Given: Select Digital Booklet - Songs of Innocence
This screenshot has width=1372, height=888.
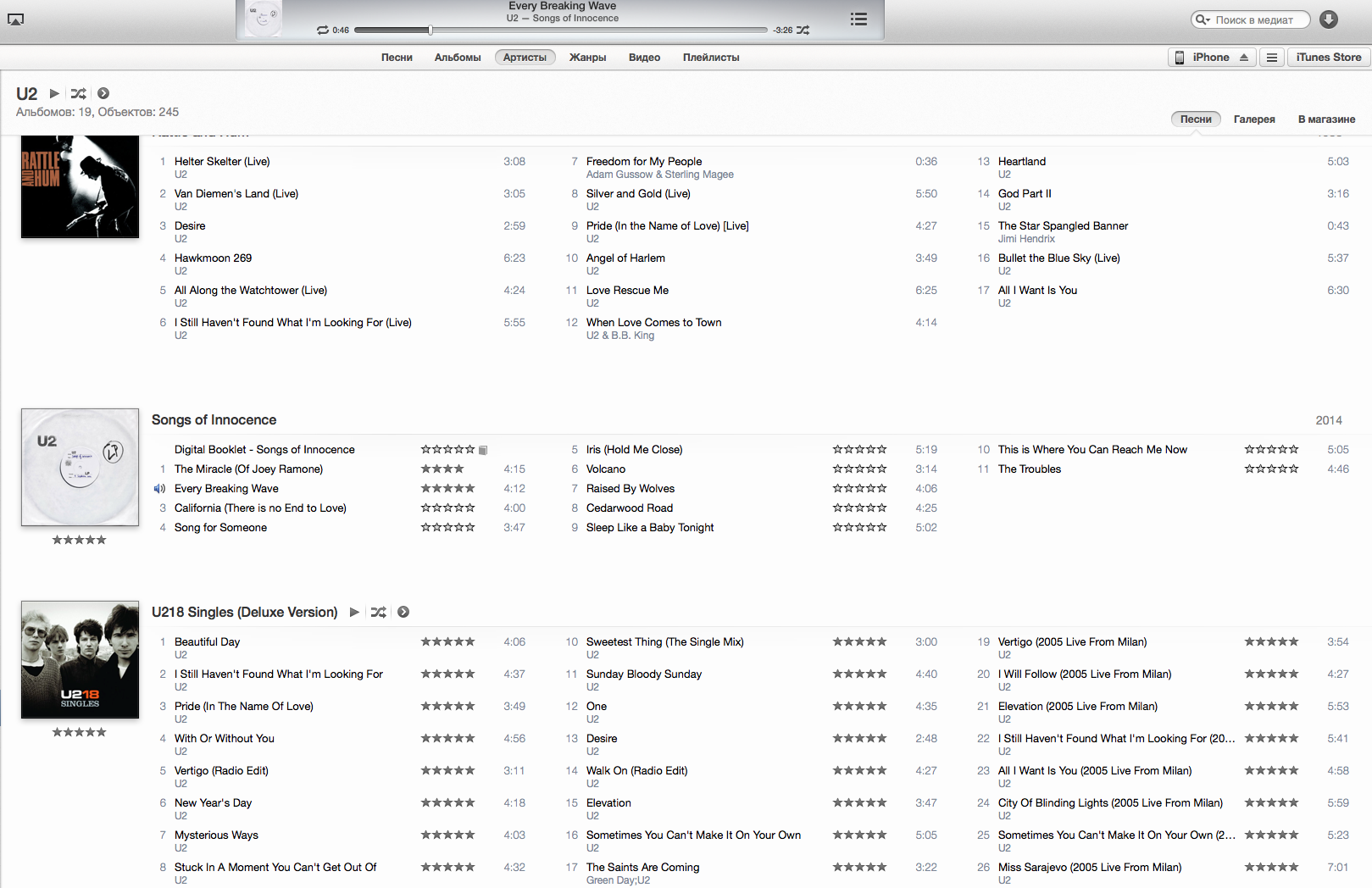Looking at the screenshot, I should [x=264, y=450].
